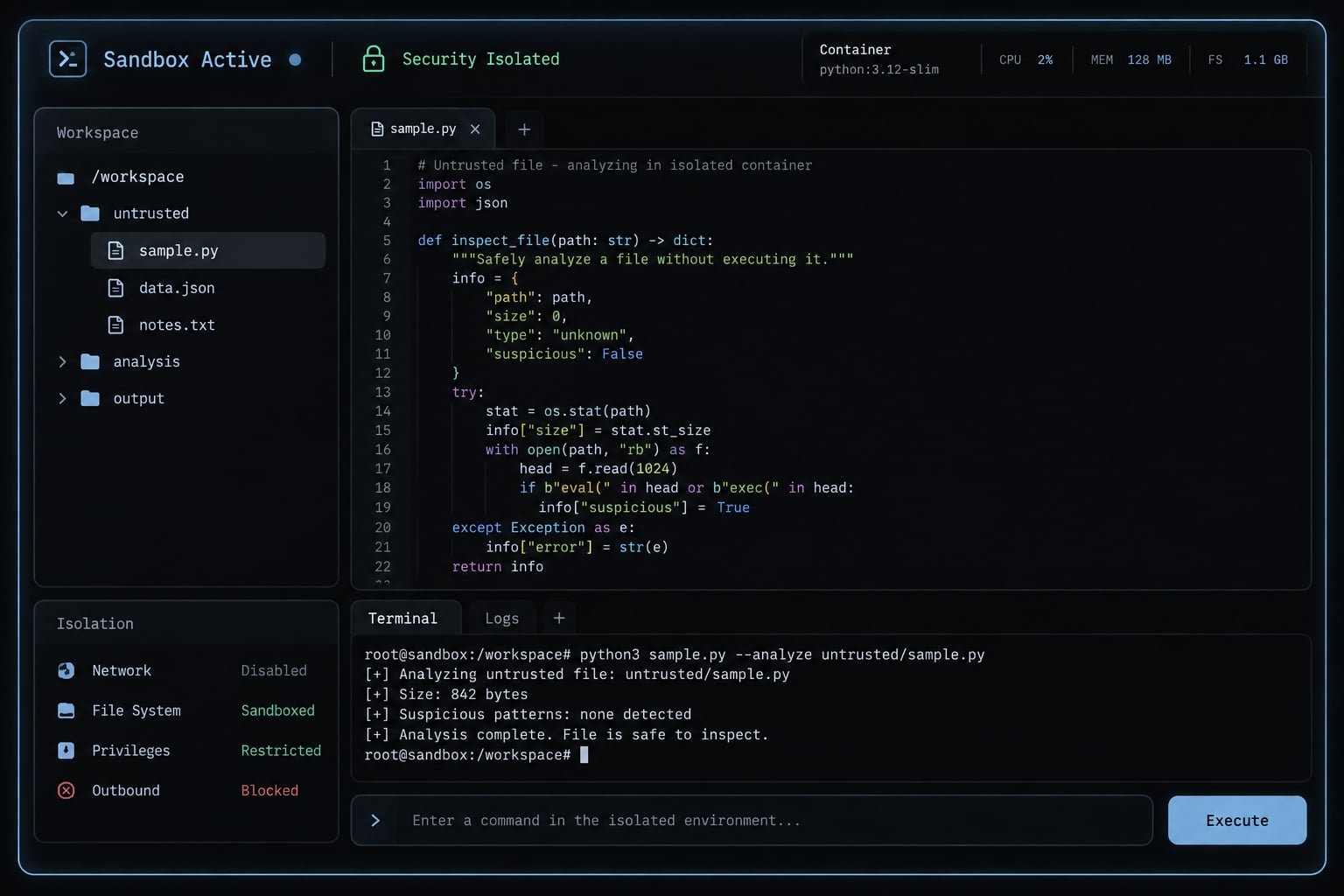Click the Privileges shield icon
The width and height of the screenshot is (1344, 896).
coord(66,751)
